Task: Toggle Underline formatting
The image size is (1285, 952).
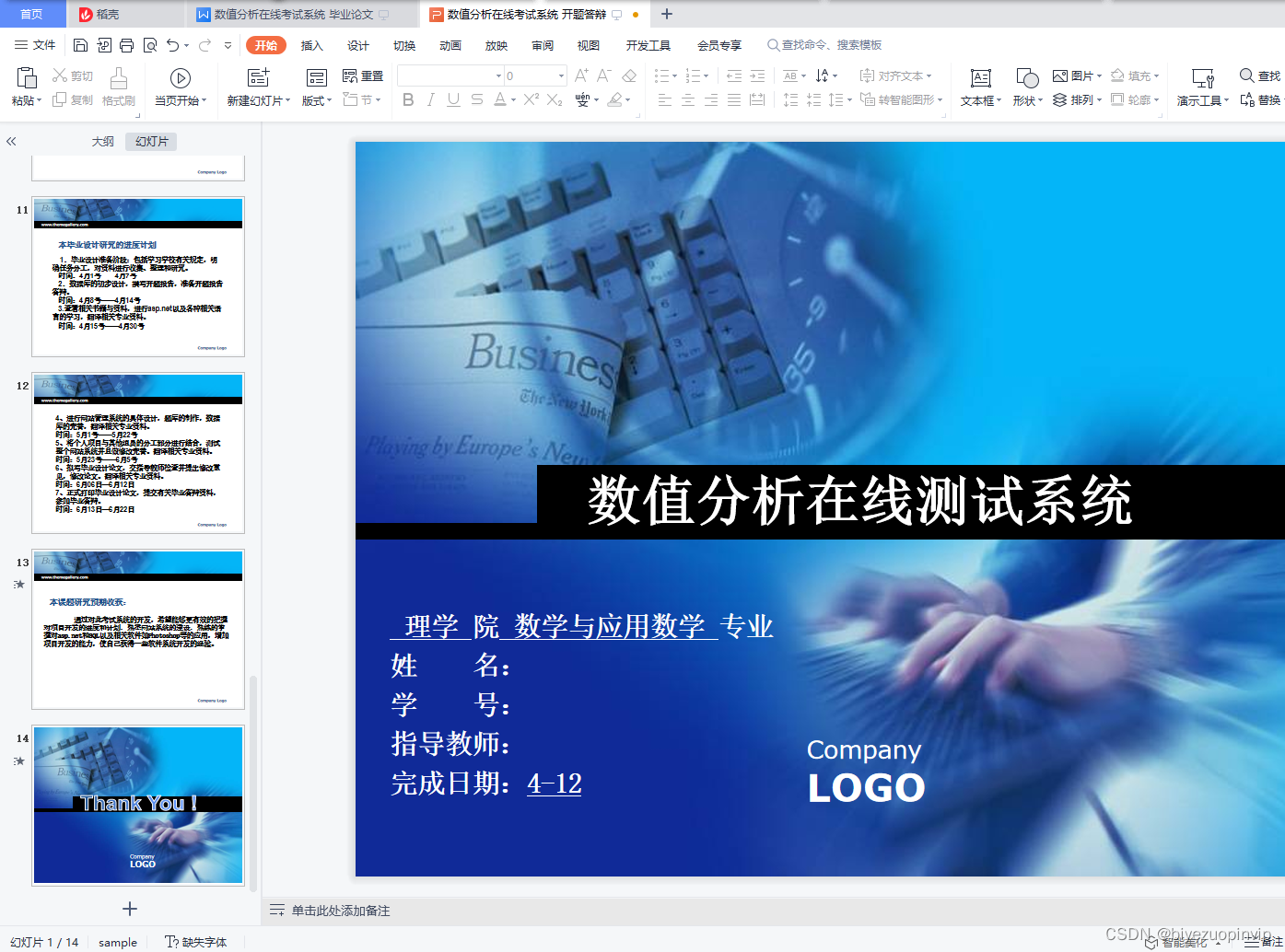Action: pos(453,99)
